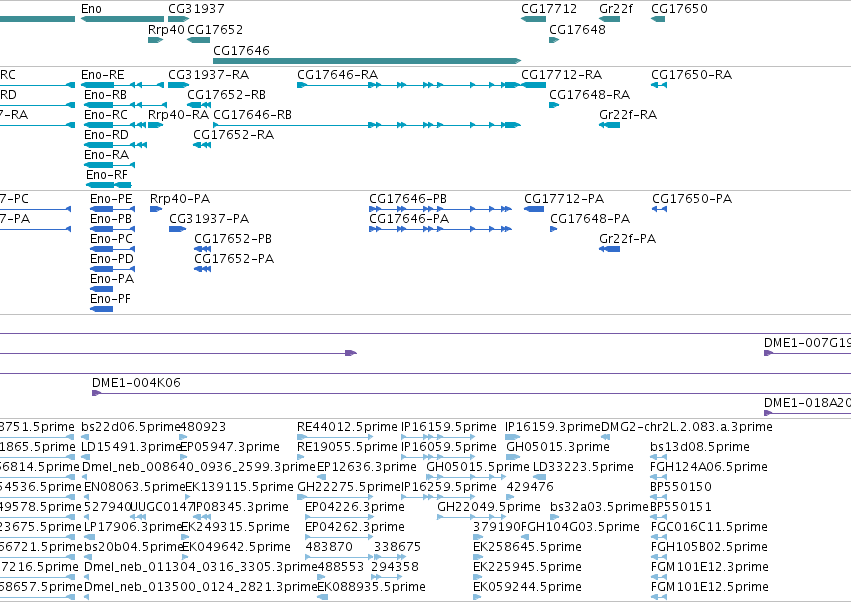The width and height of the screenshot is (851, 602).
Task: Select the CG17648-RA transcript label
Action: pyautogui.click(x=590, y=95)
